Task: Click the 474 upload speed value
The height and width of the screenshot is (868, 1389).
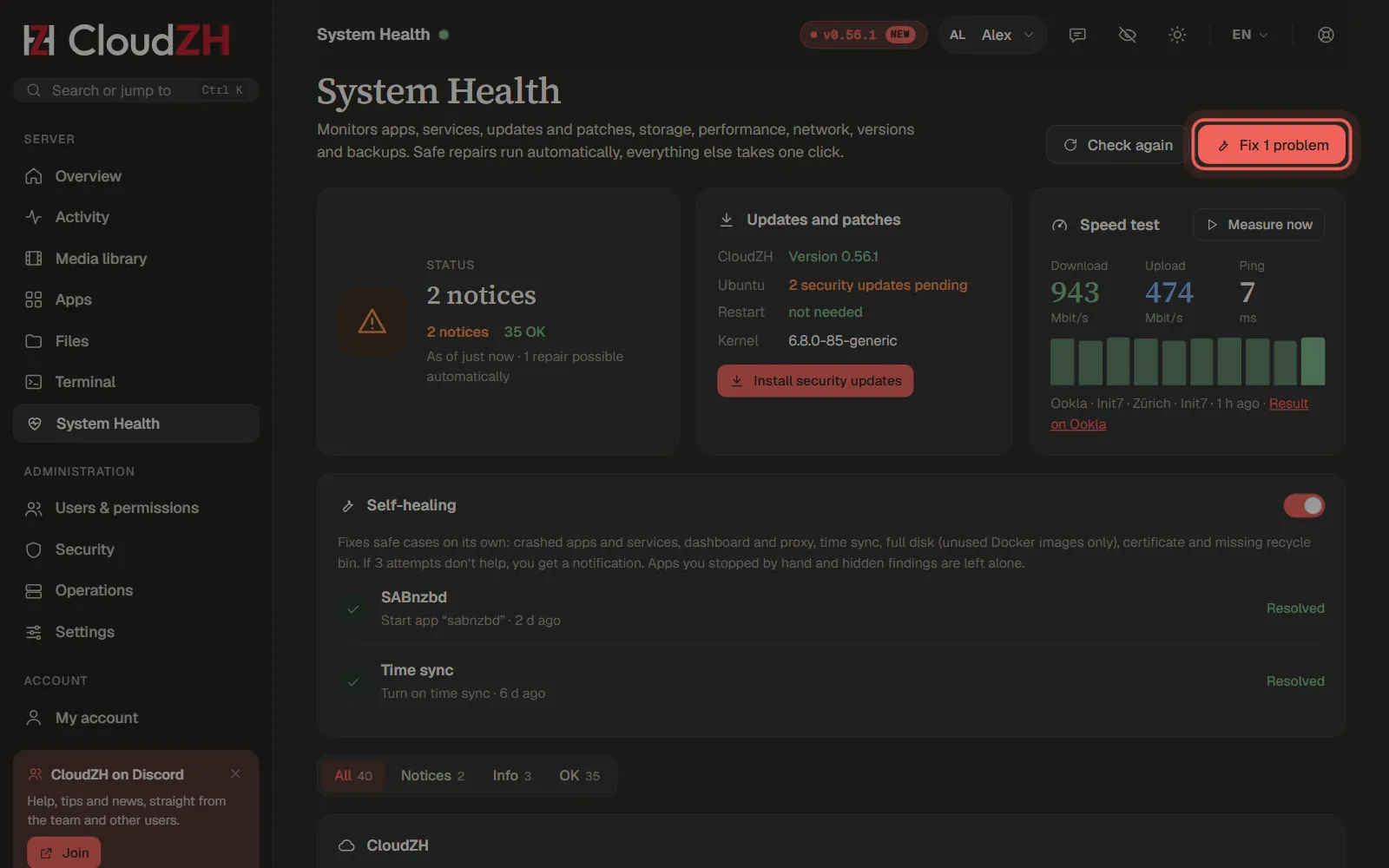Action: pos(1168,293)
